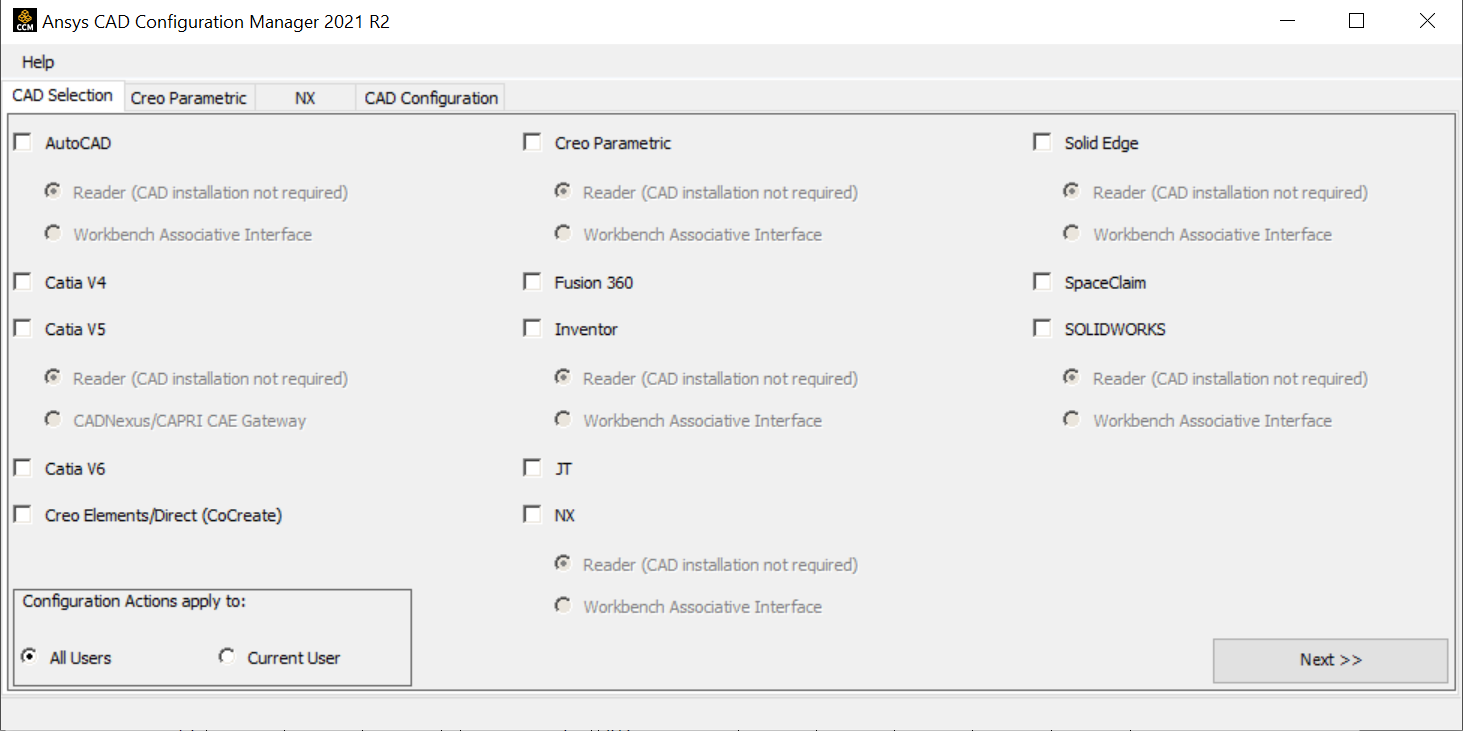Switch to the CAD Configuration tab
The width and height of the screenshot is (1463, 731).
[x=431, y=98]
